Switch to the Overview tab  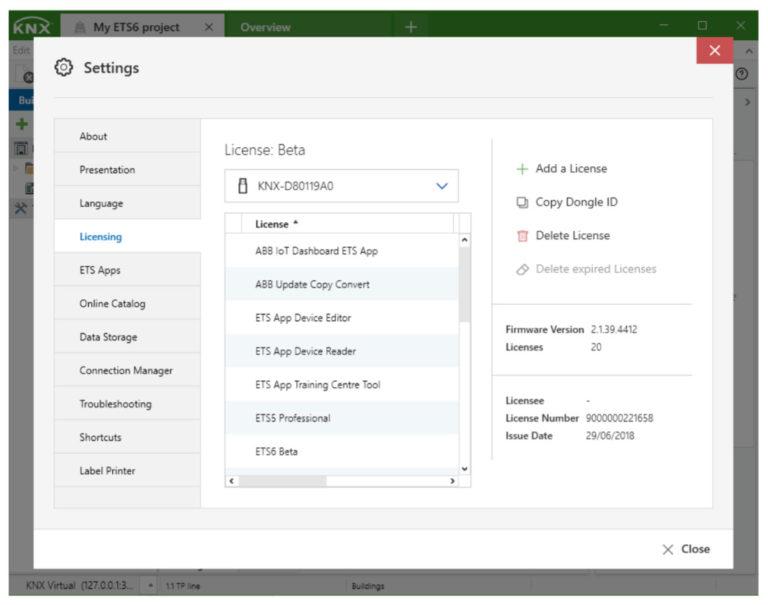click(x=265, y=27)
